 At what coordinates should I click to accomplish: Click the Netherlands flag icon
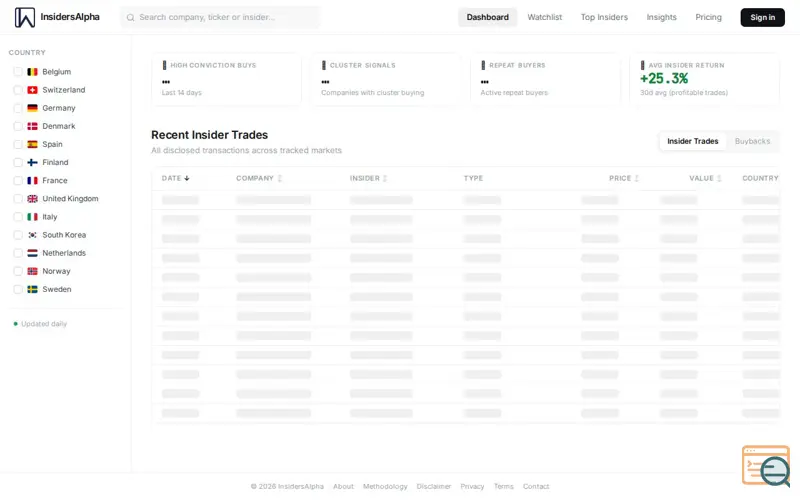[x=32, y=253]
